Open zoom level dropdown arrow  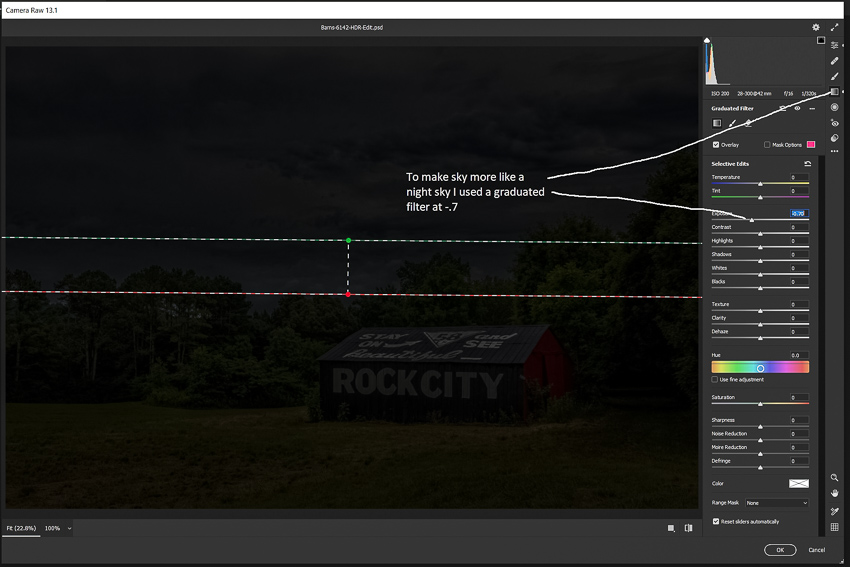tap(69, 528)
